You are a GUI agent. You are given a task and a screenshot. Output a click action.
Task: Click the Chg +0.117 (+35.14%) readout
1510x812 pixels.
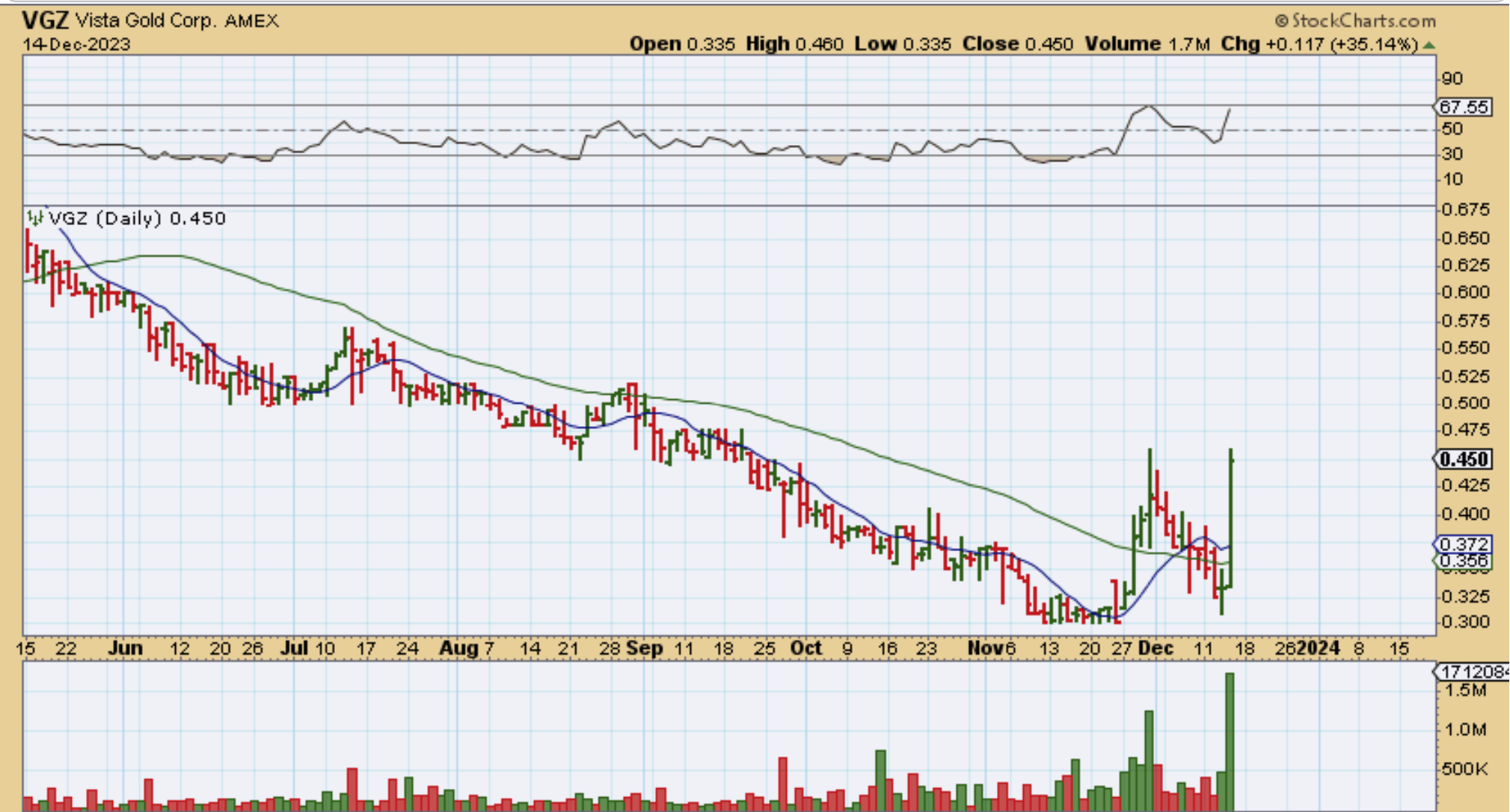1319,44
